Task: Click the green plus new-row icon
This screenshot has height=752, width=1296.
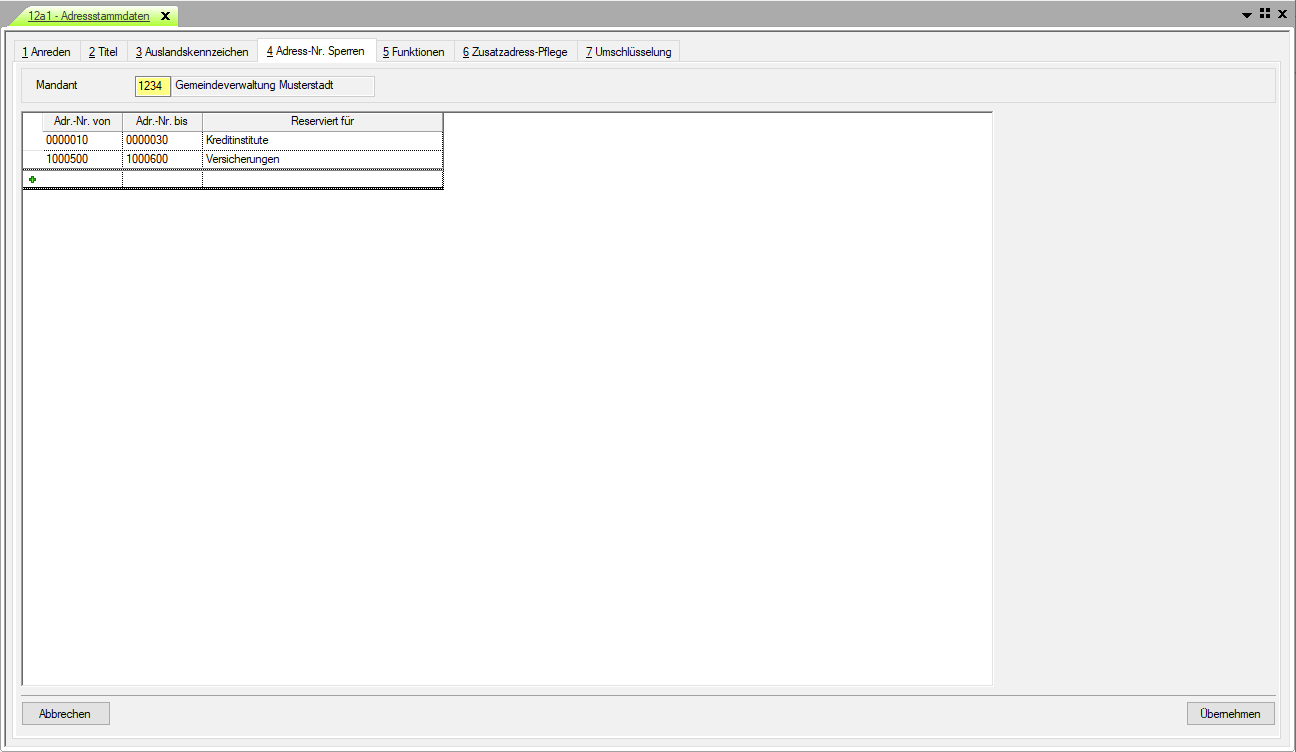Action: click(x=33, y=179)
